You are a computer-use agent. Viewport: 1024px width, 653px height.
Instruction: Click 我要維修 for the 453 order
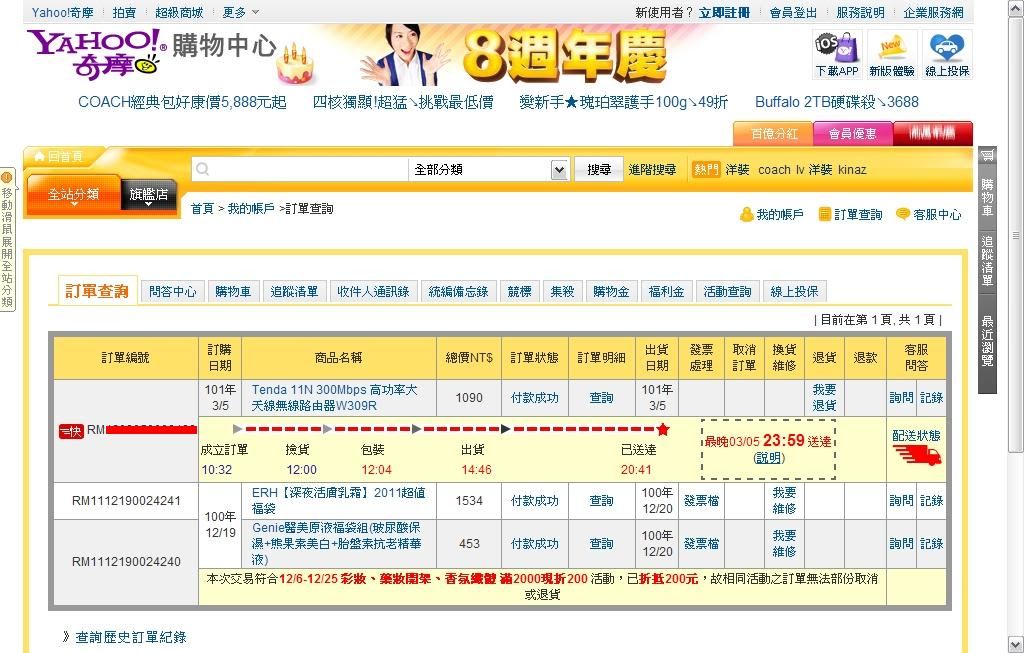(x=784, y=543)
